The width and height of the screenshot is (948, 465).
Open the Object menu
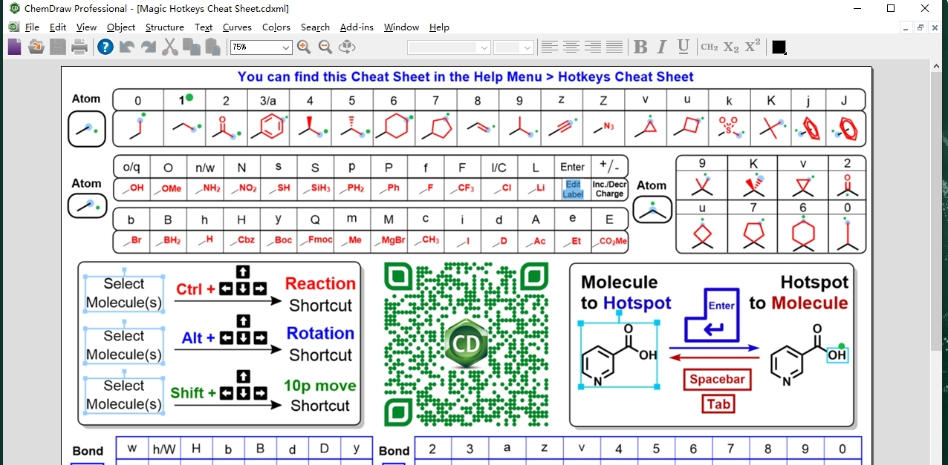pos(121,27)
